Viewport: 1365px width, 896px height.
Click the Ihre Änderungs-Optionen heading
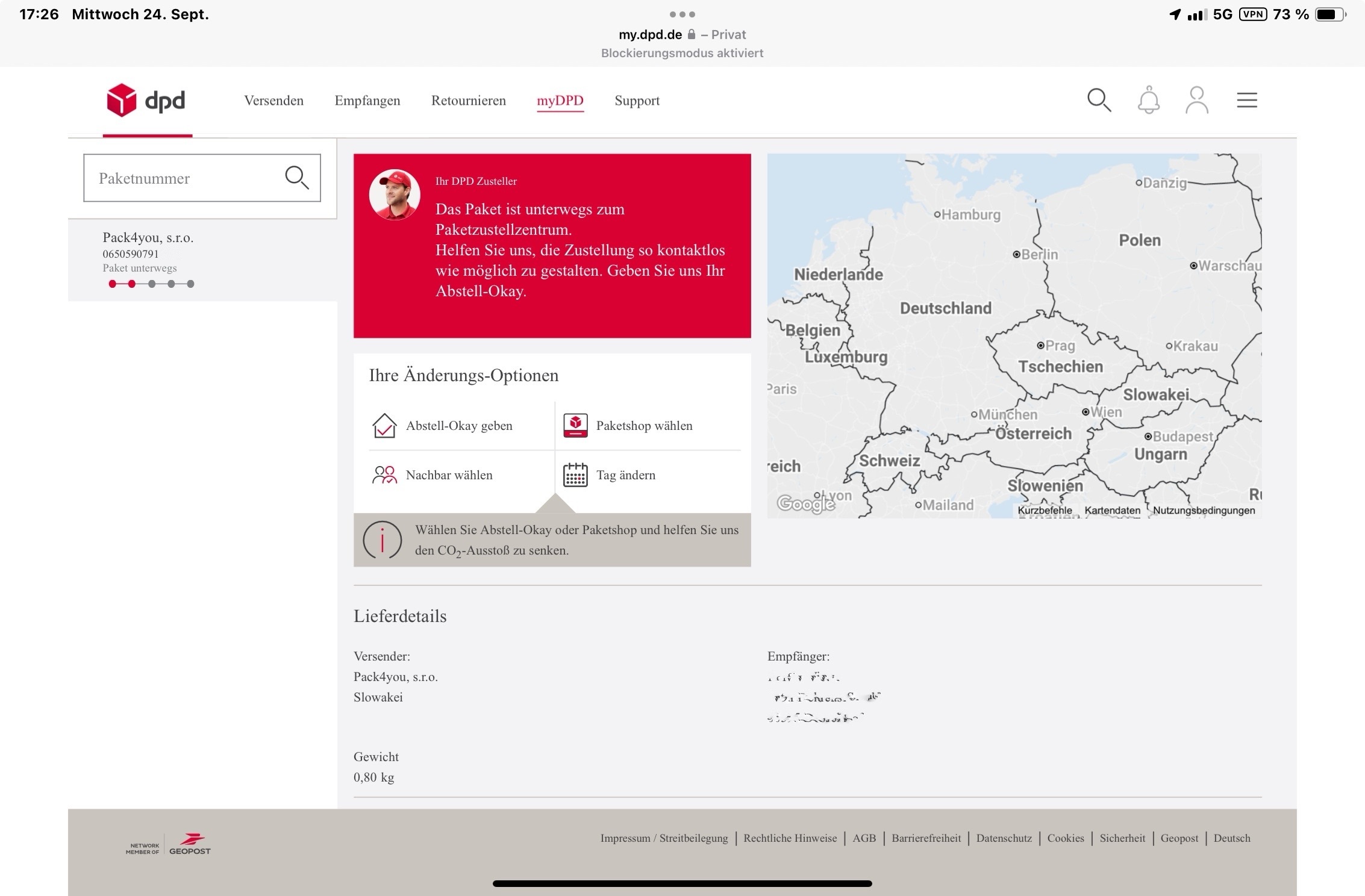point(463,375)
